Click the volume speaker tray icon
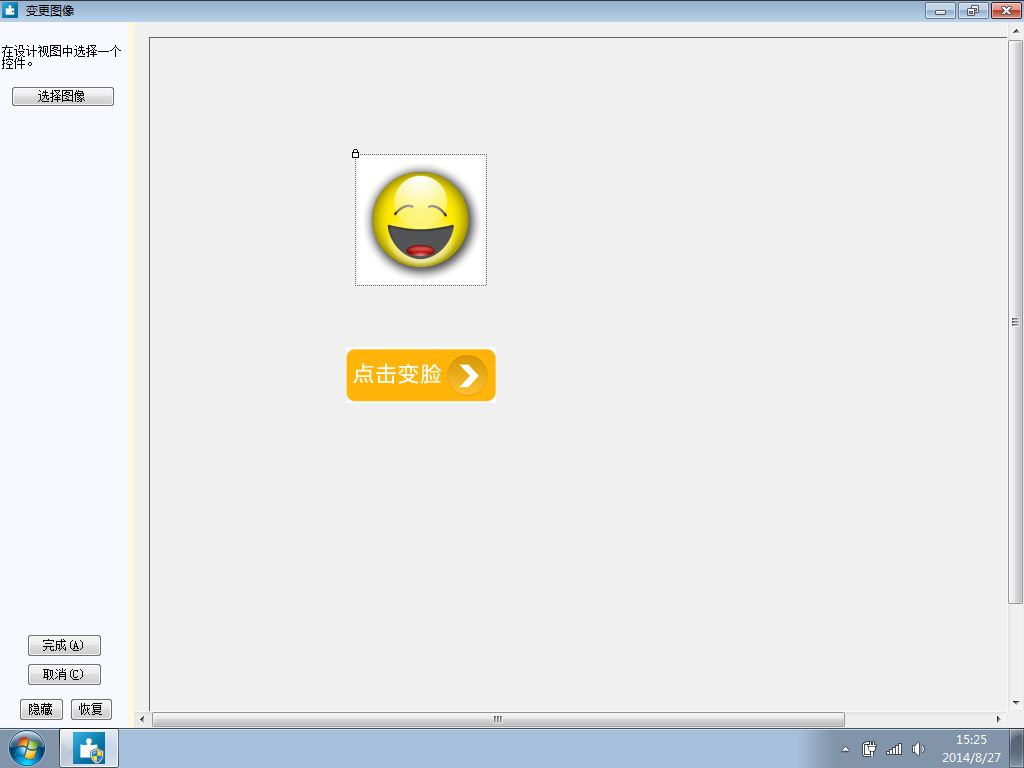 tap(918, 749)
